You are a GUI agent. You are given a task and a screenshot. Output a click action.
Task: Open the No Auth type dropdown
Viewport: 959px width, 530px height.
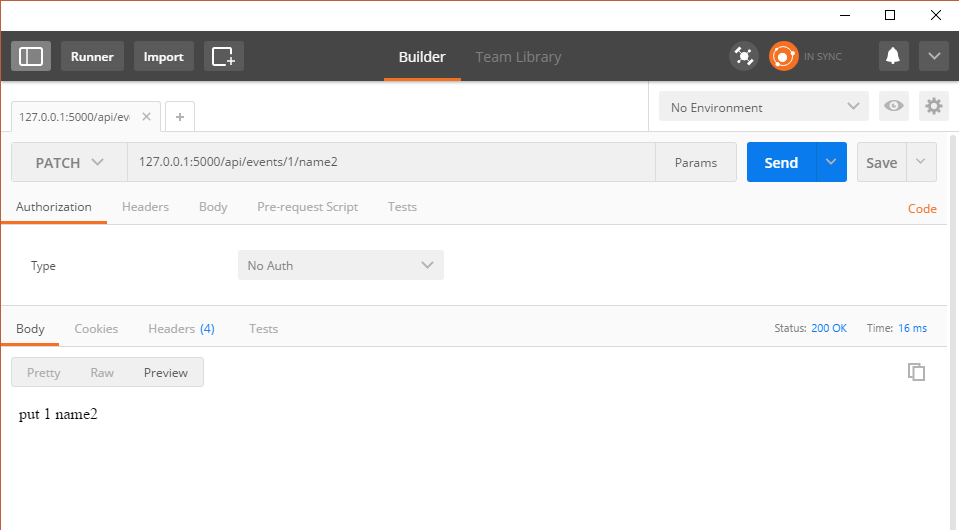[340, 265]
